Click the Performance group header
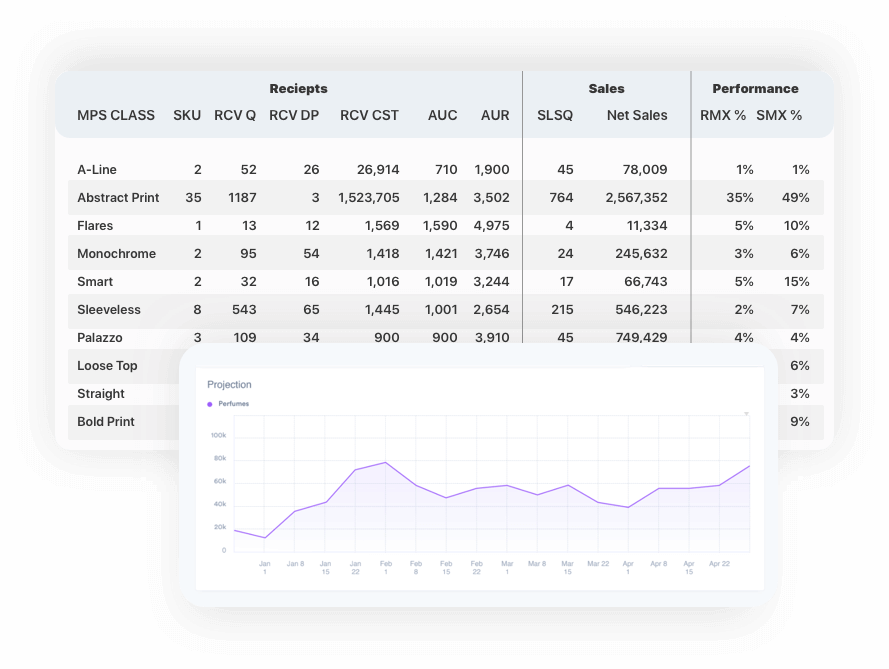The image size is (889, 669). tap(755, 88)
